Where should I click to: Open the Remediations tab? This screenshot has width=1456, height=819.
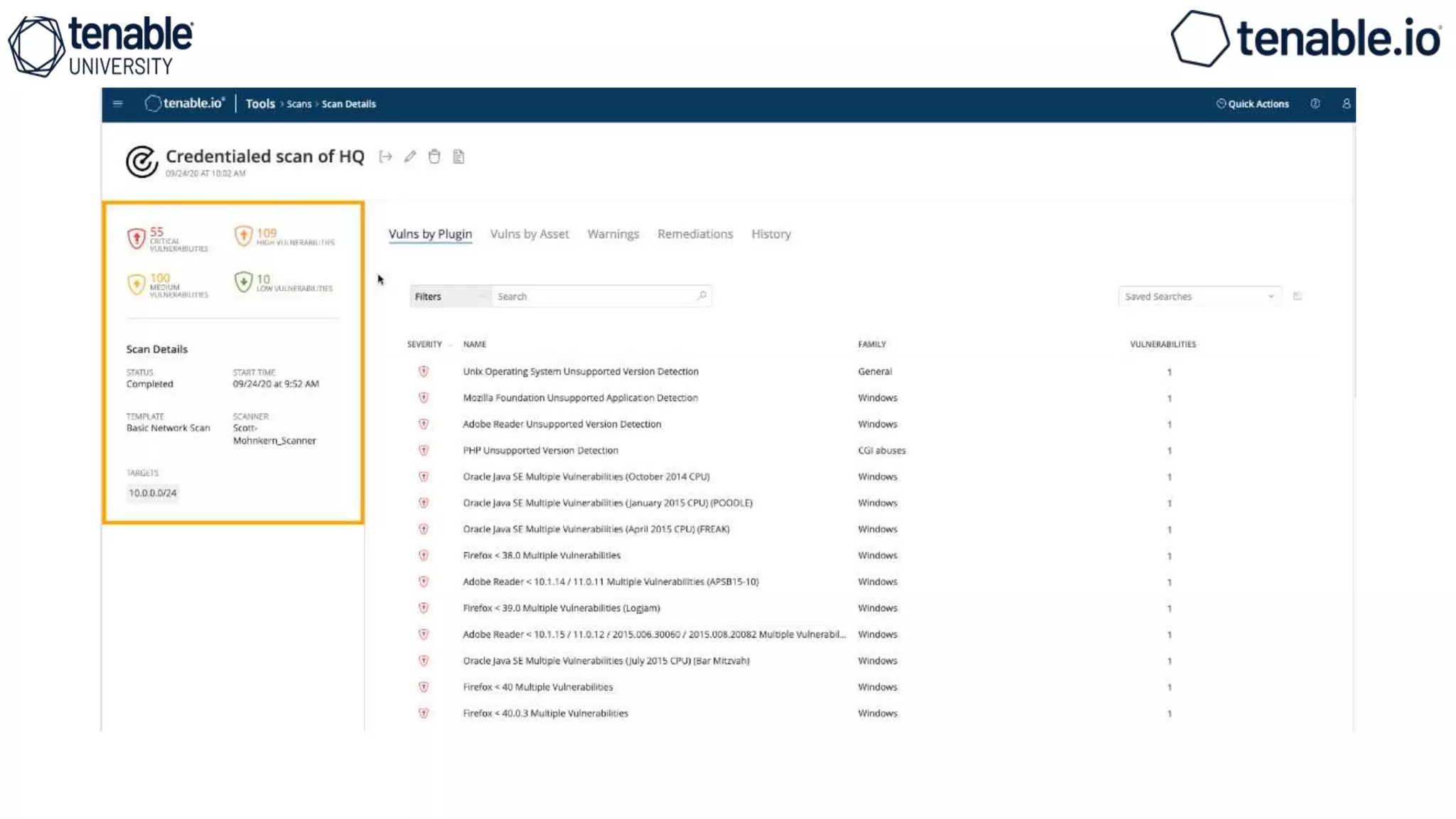coord(695,234)
